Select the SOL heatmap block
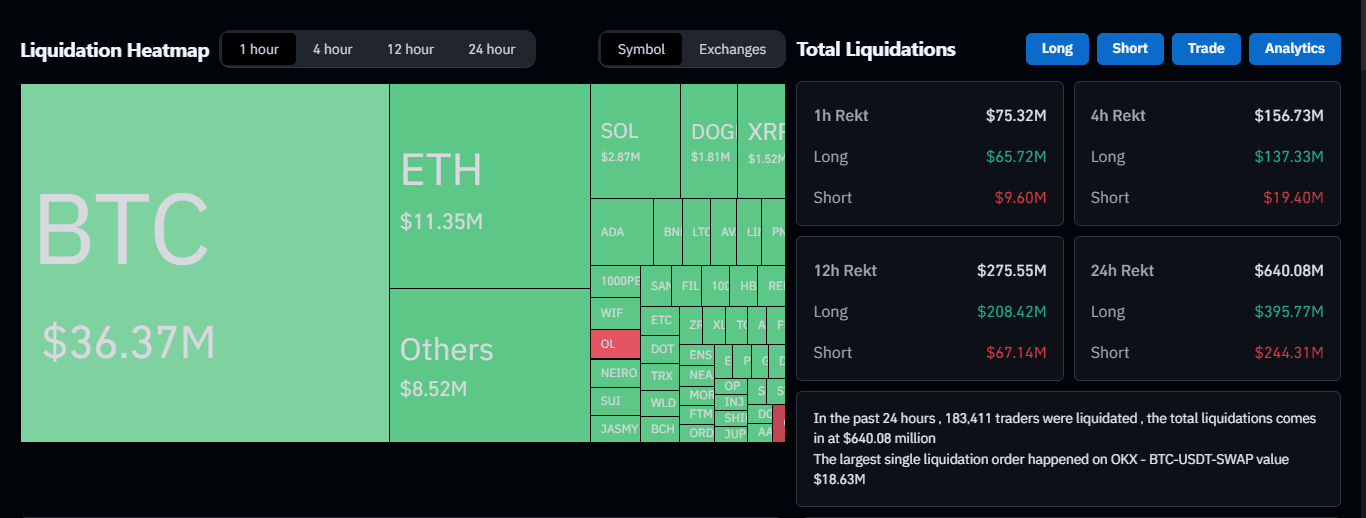The height and width of the screenshot is (518, 1366). point(634,141)
